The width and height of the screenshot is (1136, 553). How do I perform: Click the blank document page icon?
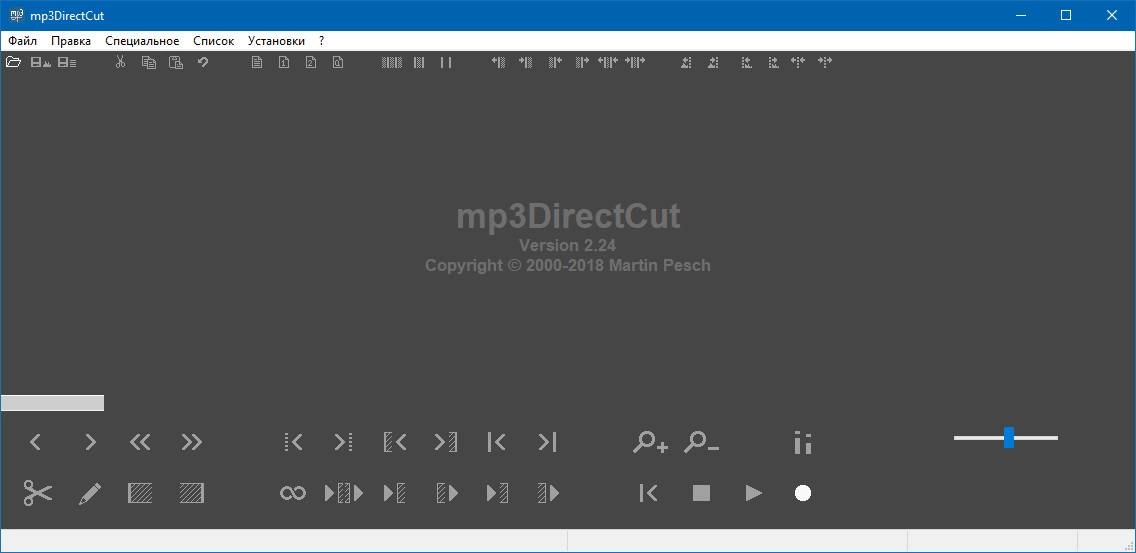tap(256, 62)
